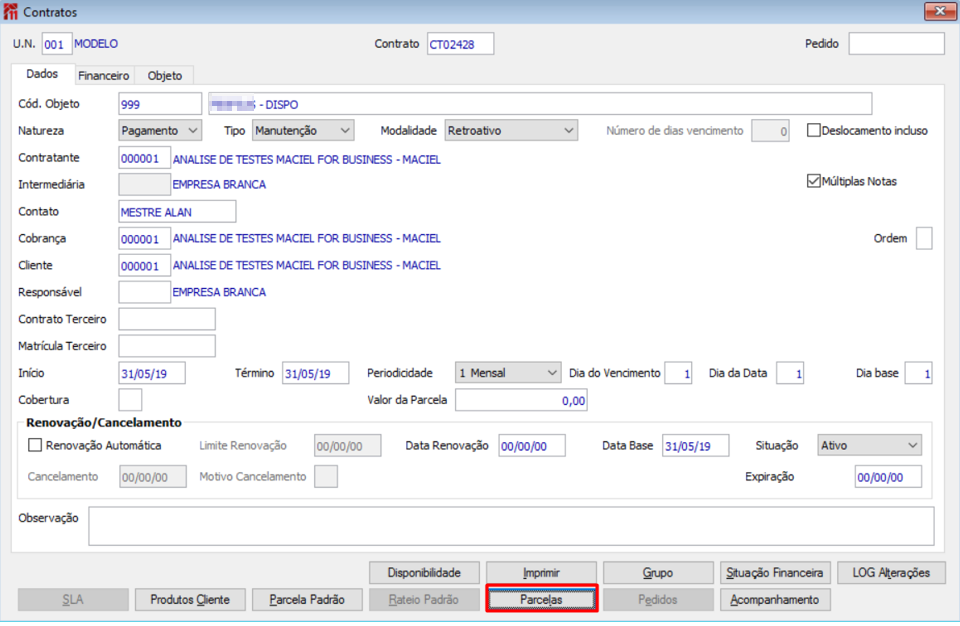The height and width of the screenshot is (626, 960).
Task: Uncheck the Múltiplas Notas checkbox
Action: pos(814,181)
